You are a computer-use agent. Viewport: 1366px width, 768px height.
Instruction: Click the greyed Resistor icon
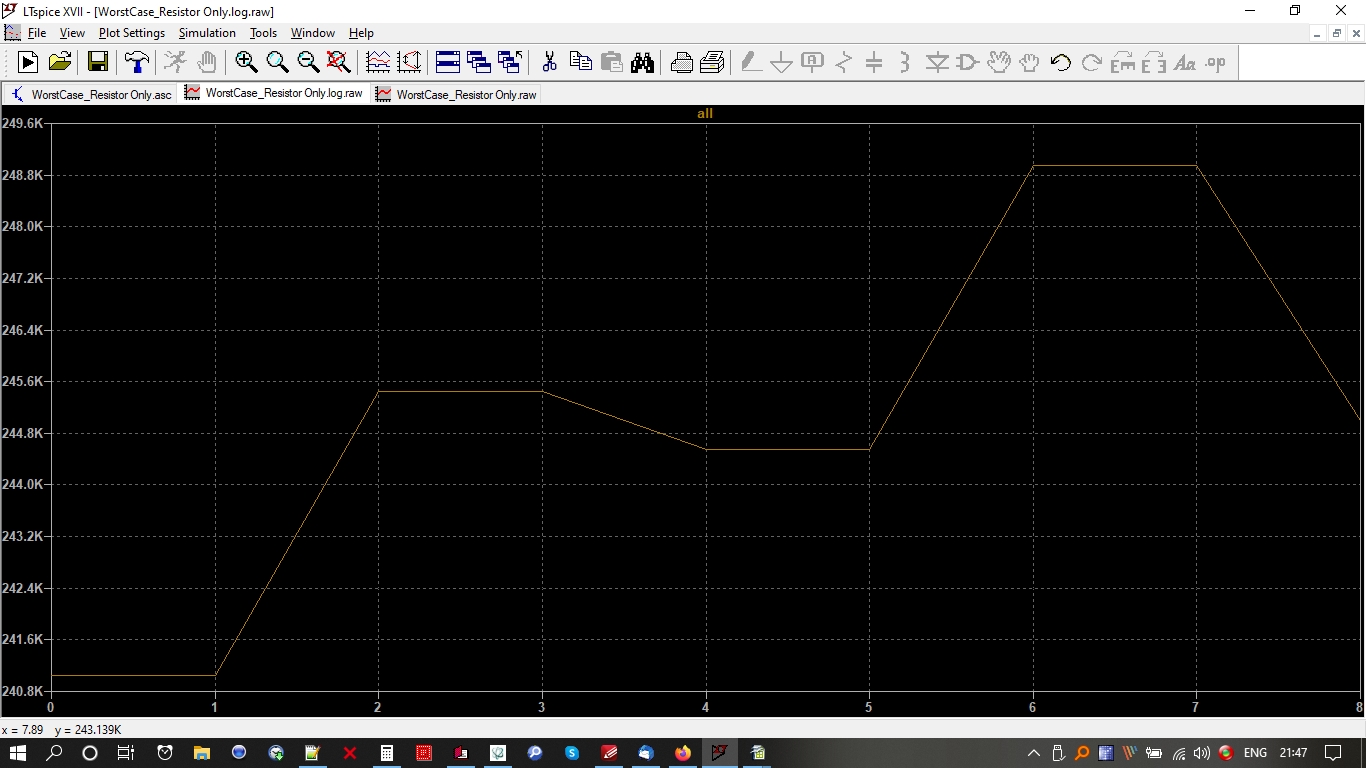[843, 62]
